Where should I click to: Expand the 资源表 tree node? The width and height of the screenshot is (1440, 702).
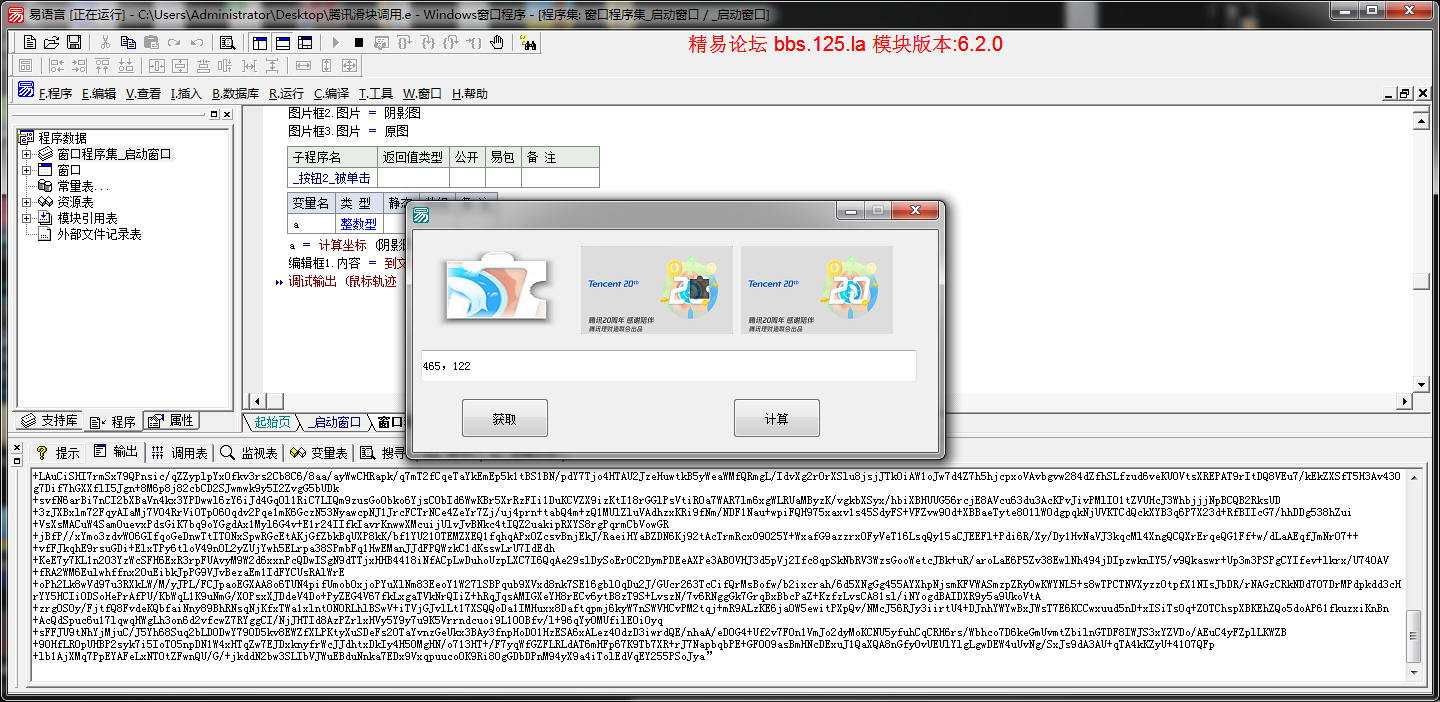[27, 202]
